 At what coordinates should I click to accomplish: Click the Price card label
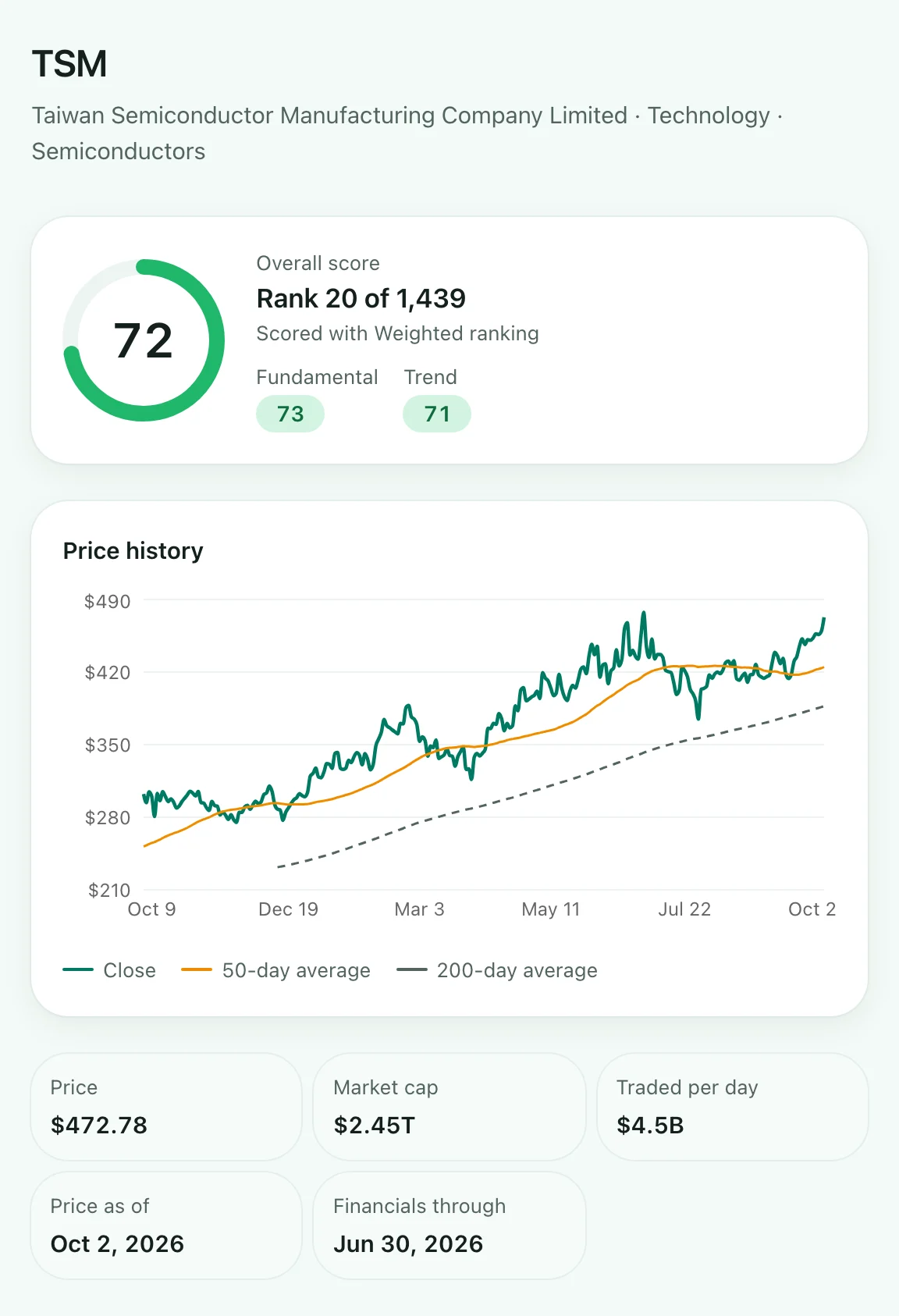tap(74, 1088)
